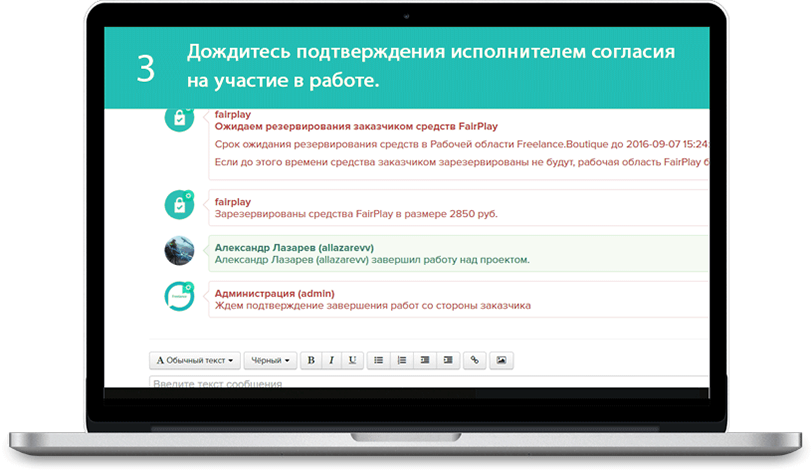
Task: Toggle underline text formatting
Action: [351, 360]
